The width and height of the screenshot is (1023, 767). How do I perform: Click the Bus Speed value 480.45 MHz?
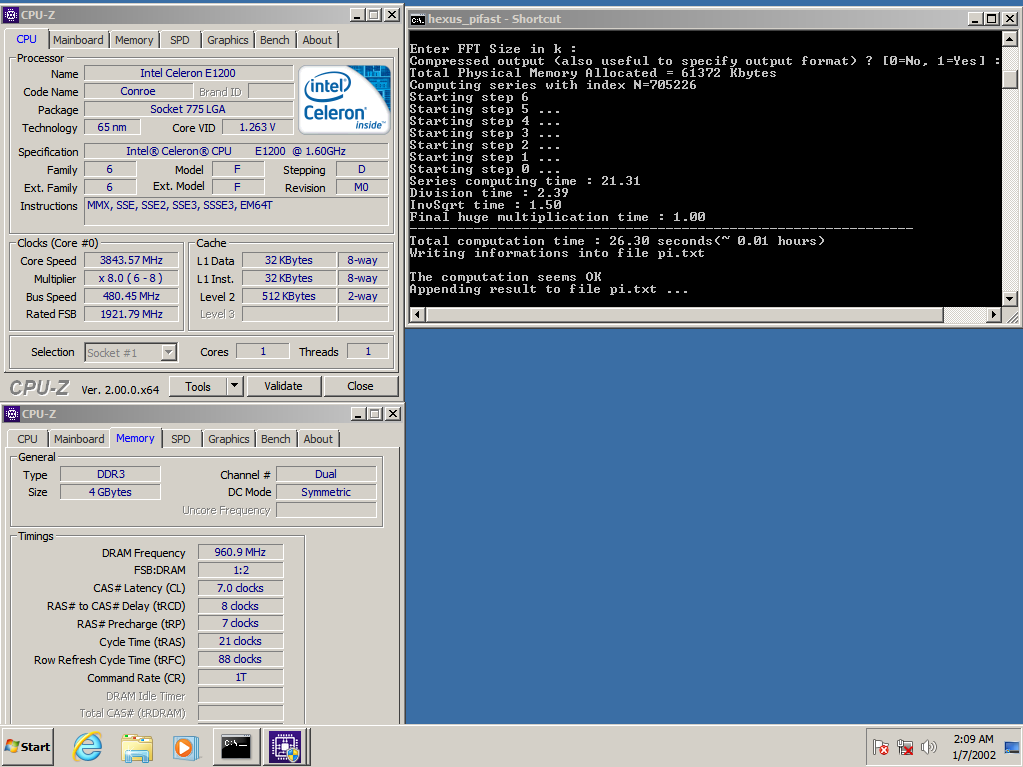(131, 296)
